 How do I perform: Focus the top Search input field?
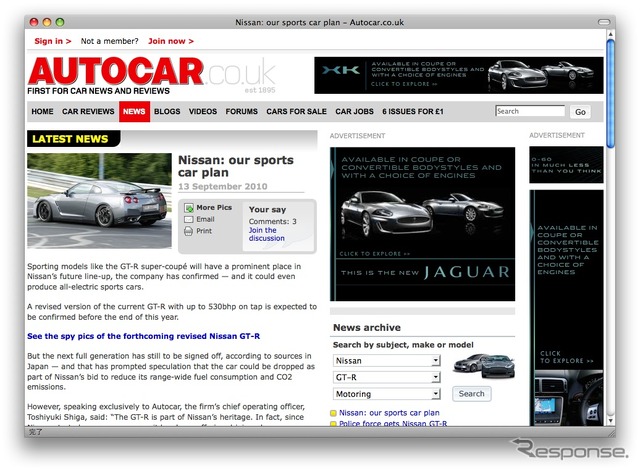(x=530, y=111)
